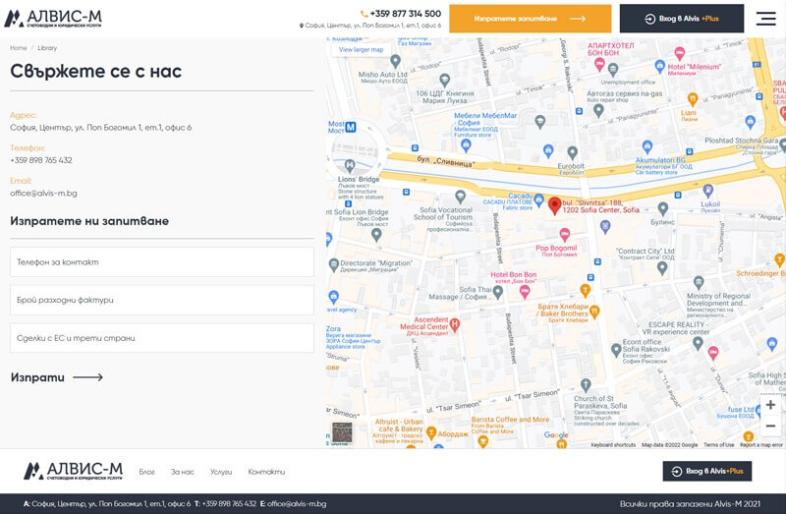Click the Akumulatori BG blue map pin
The width and height of the screenshot is (786, 514).
(x=647, y=146)
